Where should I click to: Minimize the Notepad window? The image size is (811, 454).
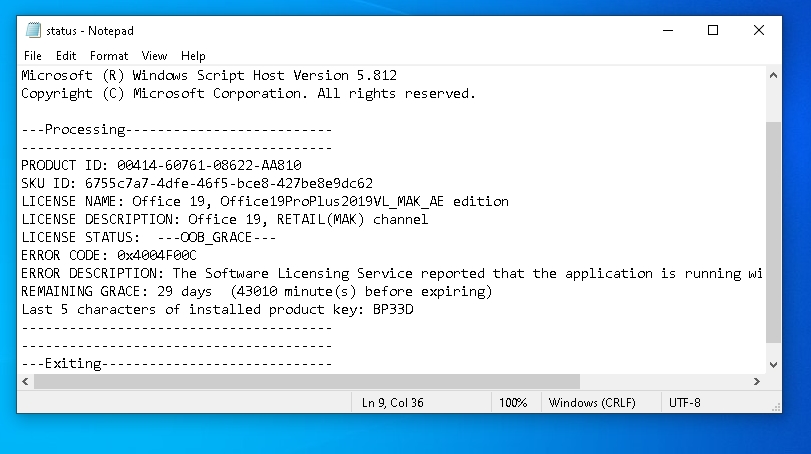667,30
